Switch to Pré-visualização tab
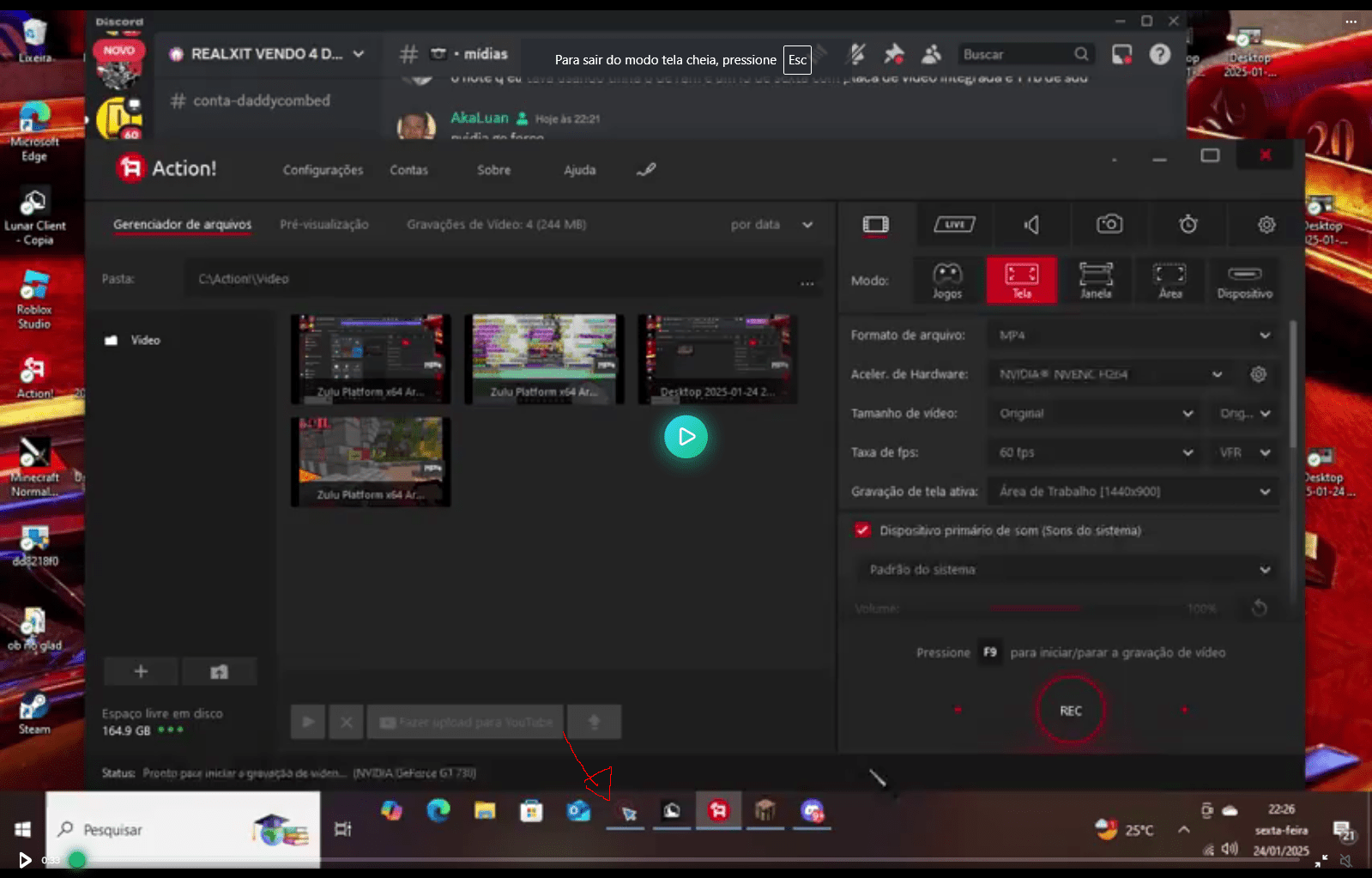The height and width of the screenshot is (878, 1372). coord(323,224)
